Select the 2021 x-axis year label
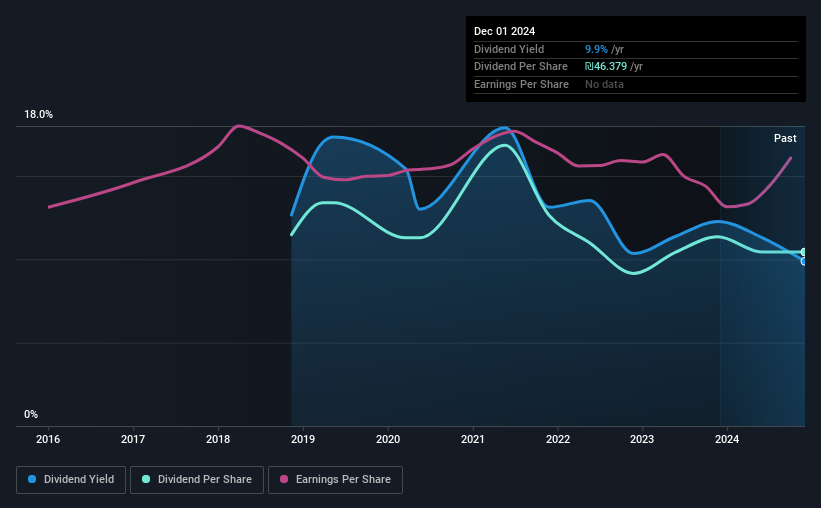Image resolution: width=821 pixels, height=508 pixels. (x=473, y=439)
